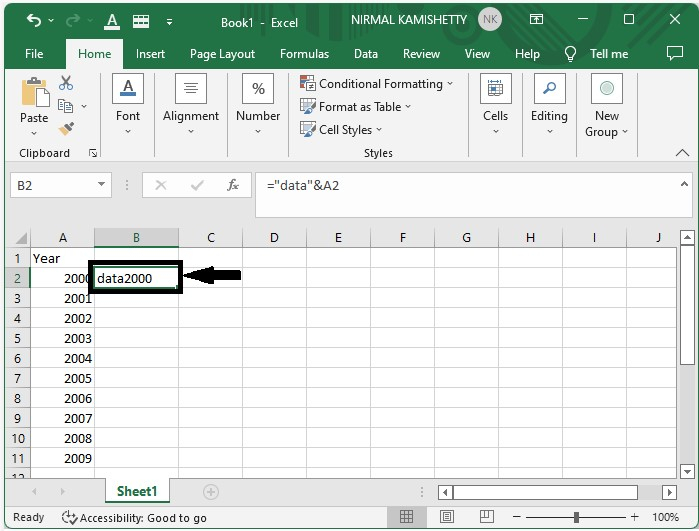The width and height of the screenshot is (699, 531).
Task: Open Cell Styles menu
Action: pos(341,130)
